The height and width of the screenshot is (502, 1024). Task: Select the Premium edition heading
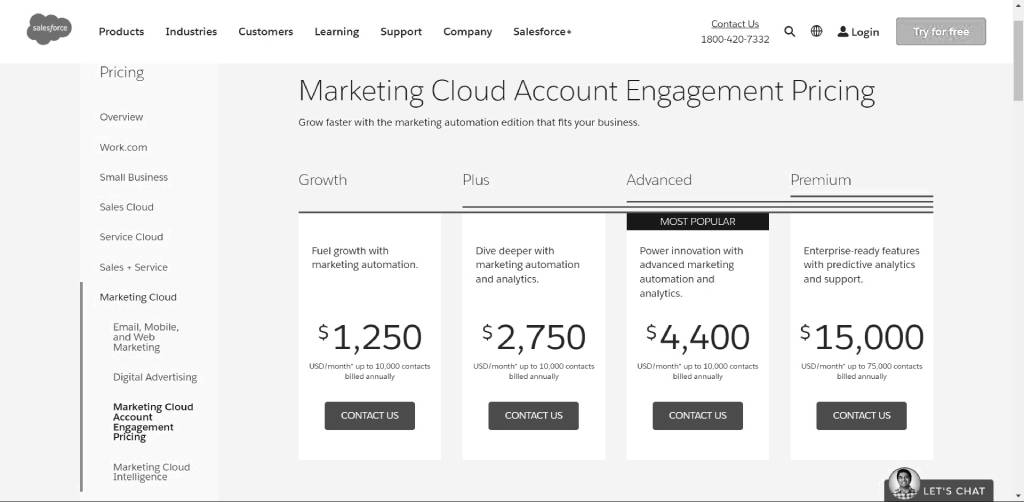(x=821, y=180)
